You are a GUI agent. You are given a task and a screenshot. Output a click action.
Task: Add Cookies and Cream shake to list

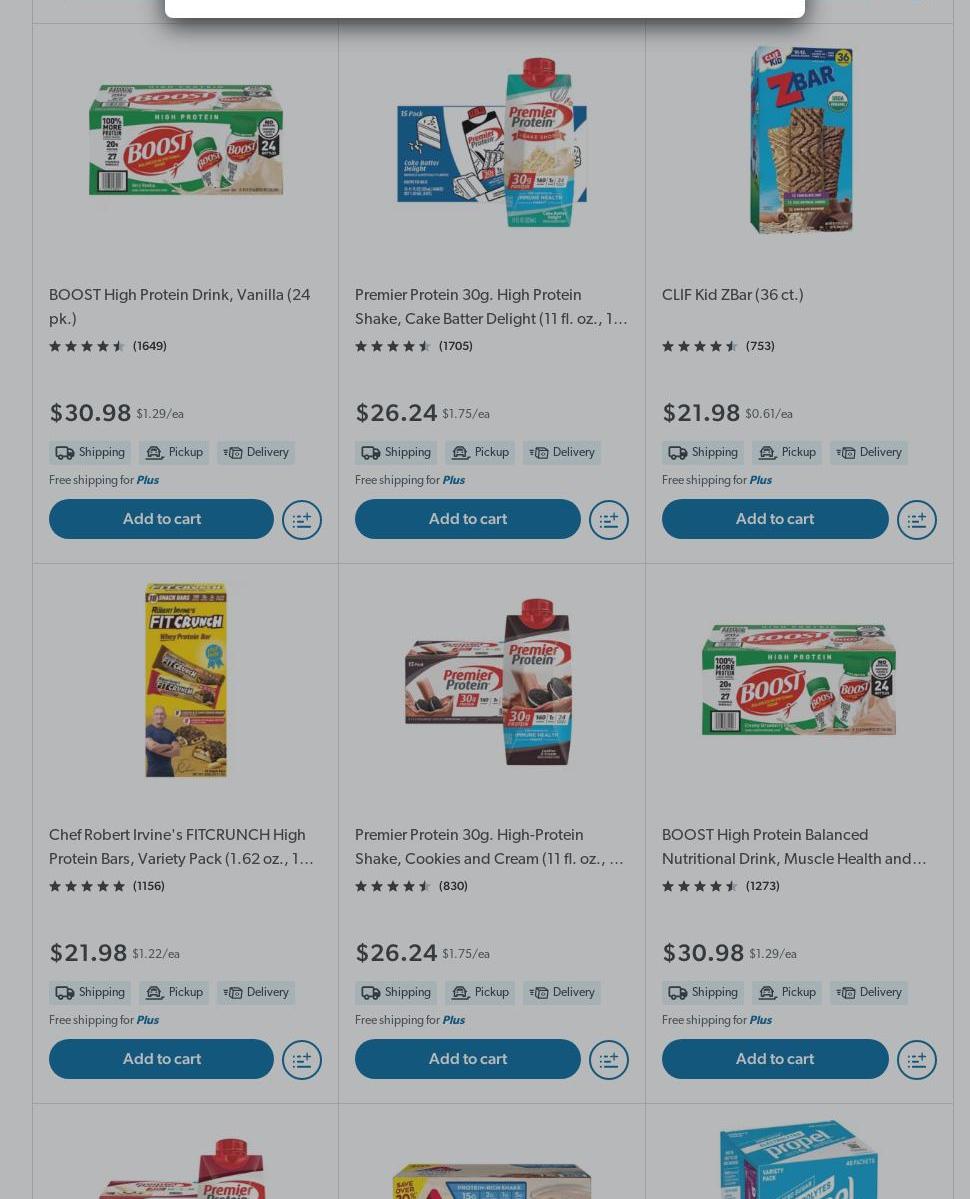tap(609, 1060)
